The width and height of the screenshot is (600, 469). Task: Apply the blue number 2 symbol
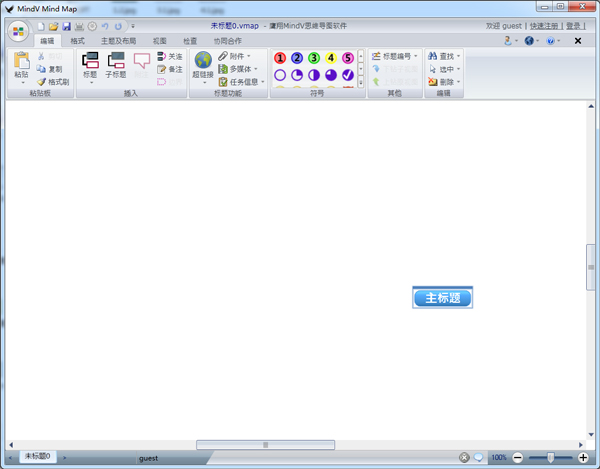[297, 58]
